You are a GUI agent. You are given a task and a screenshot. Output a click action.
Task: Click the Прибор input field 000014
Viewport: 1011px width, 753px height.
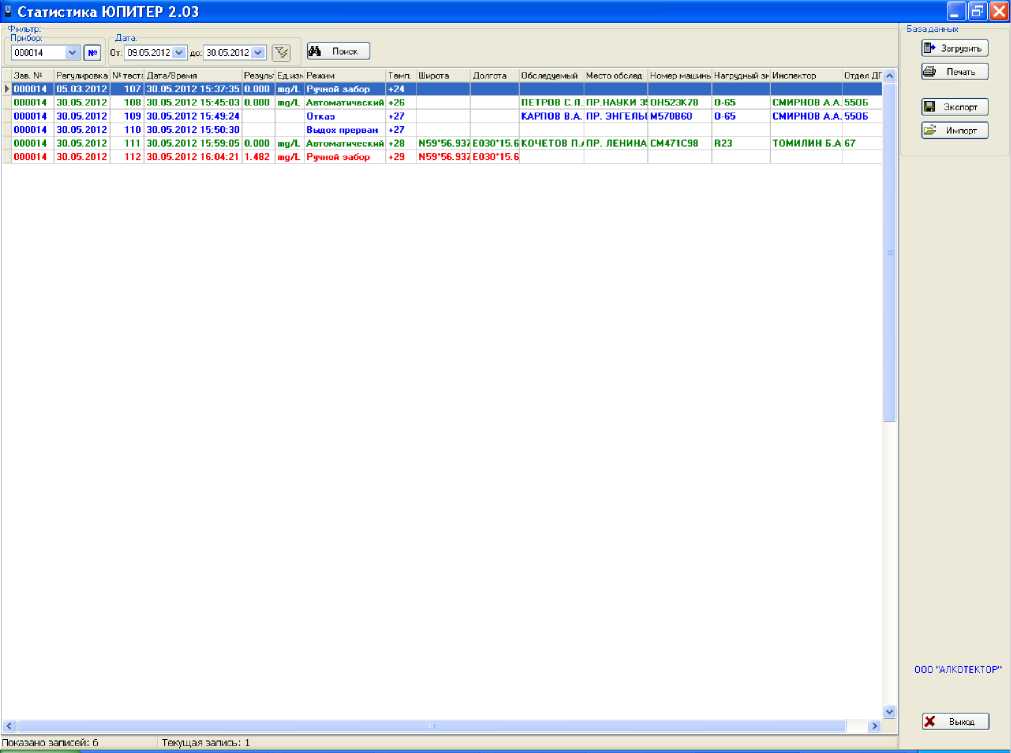click(39, 53)
